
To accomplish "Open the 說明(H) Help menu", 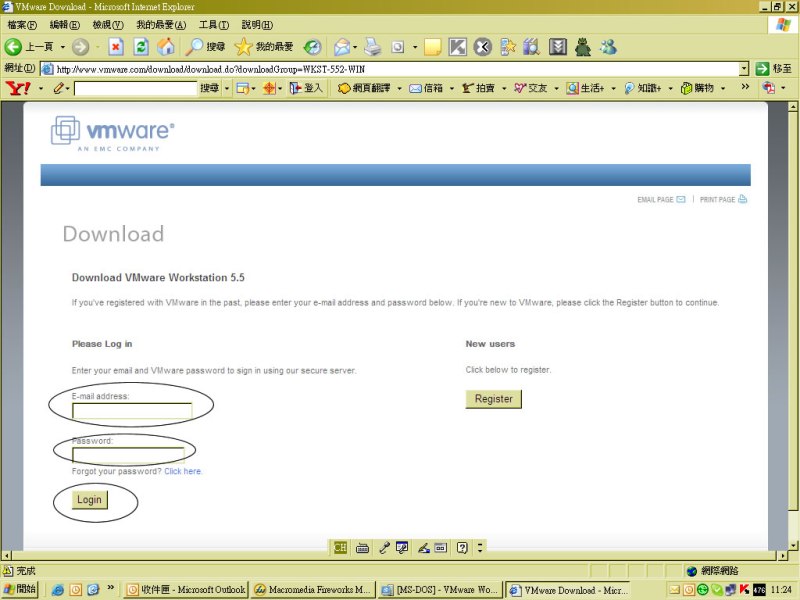I will [257, 24].
